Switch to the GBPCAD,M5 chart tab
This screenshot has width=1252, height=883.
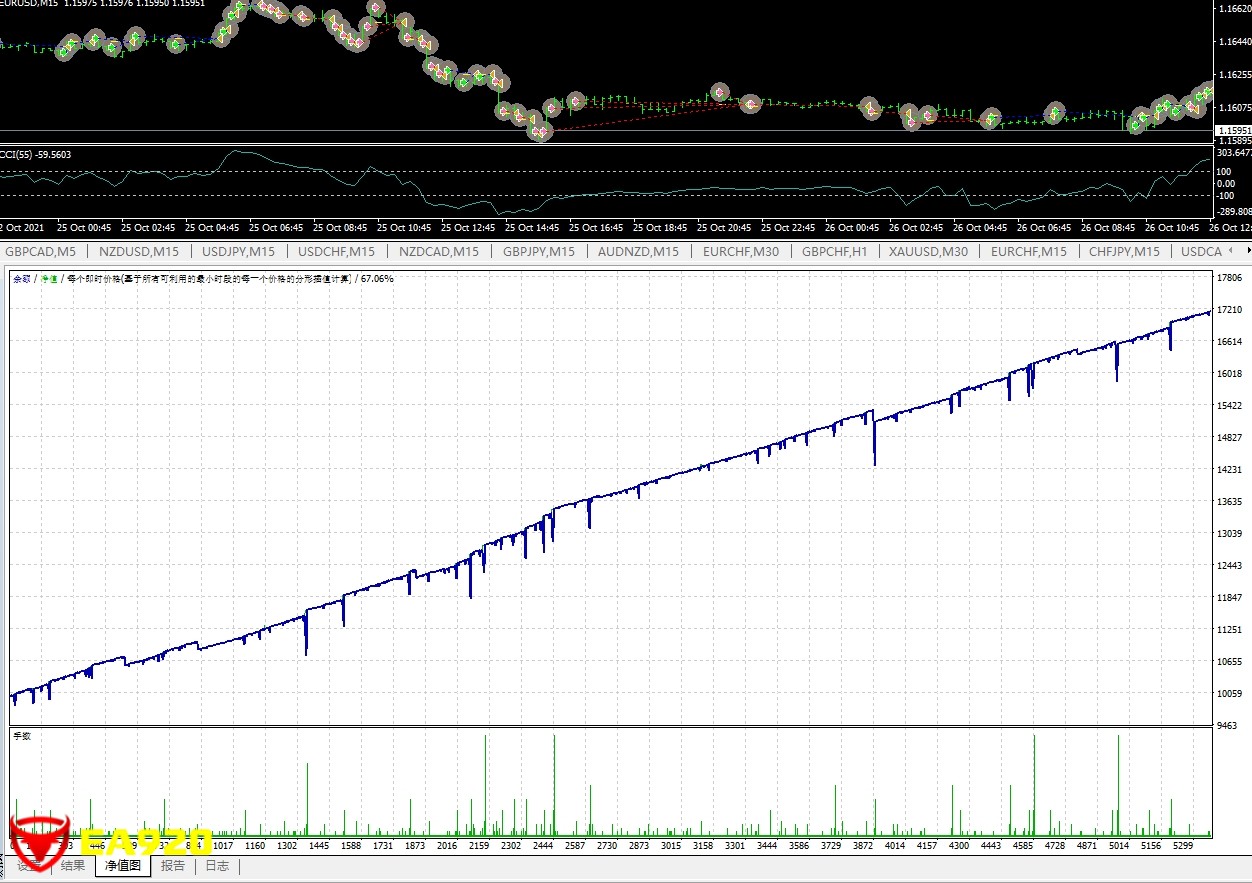coord(40,252)
